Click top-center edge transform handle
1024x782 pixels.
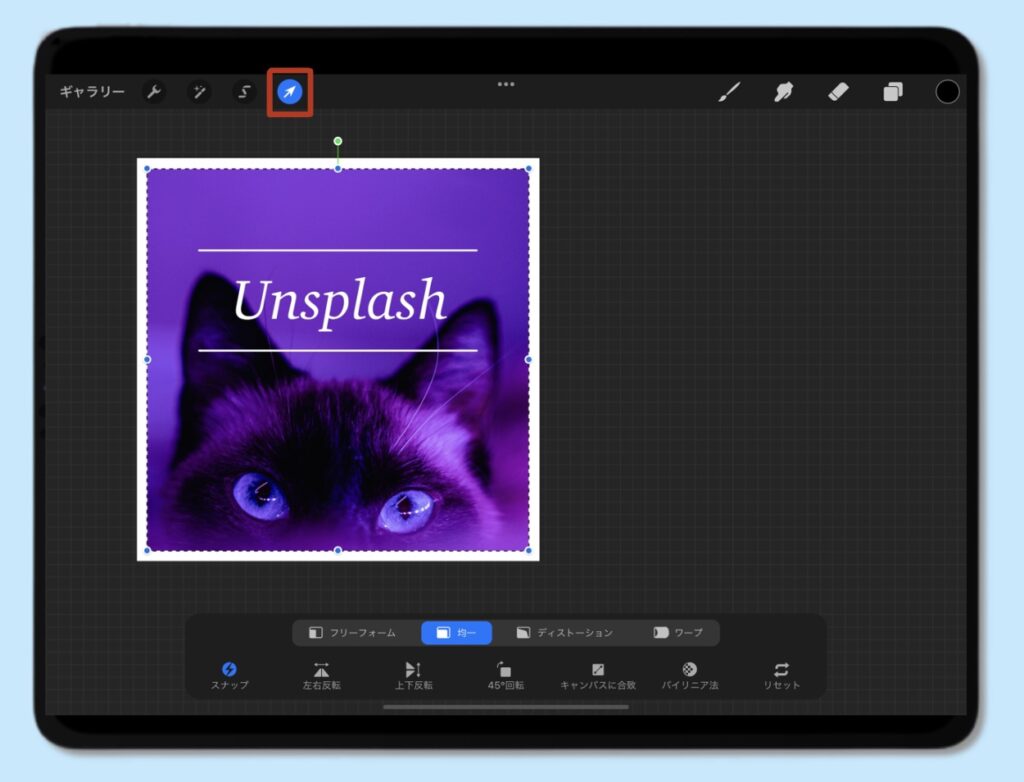(x=338, y=169)
